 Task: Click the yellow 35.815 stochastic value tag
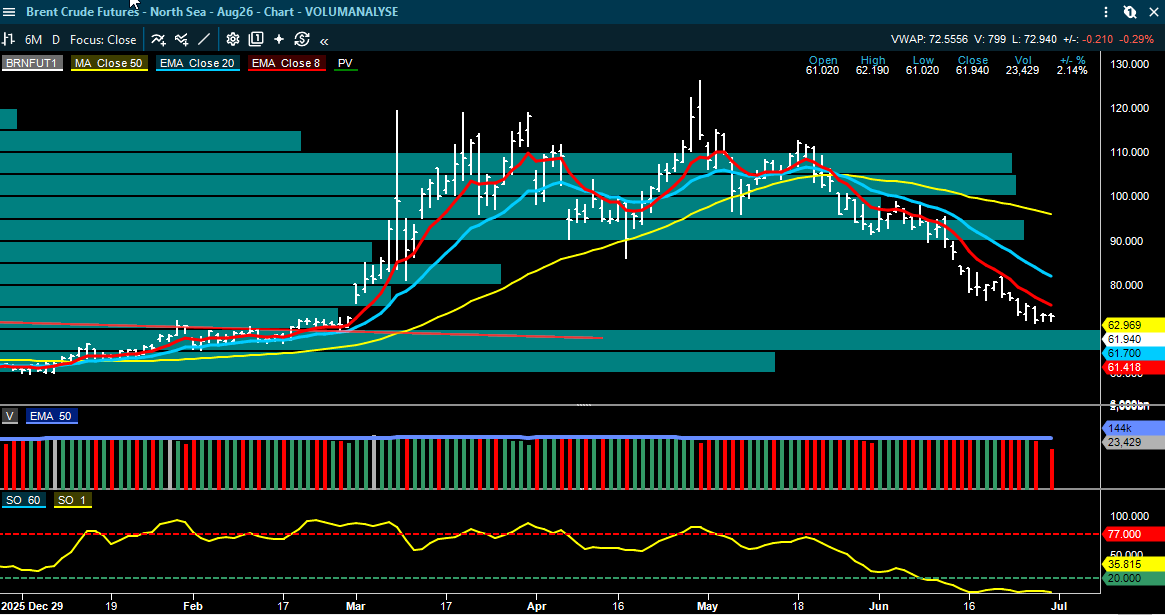click(1132, 564)
